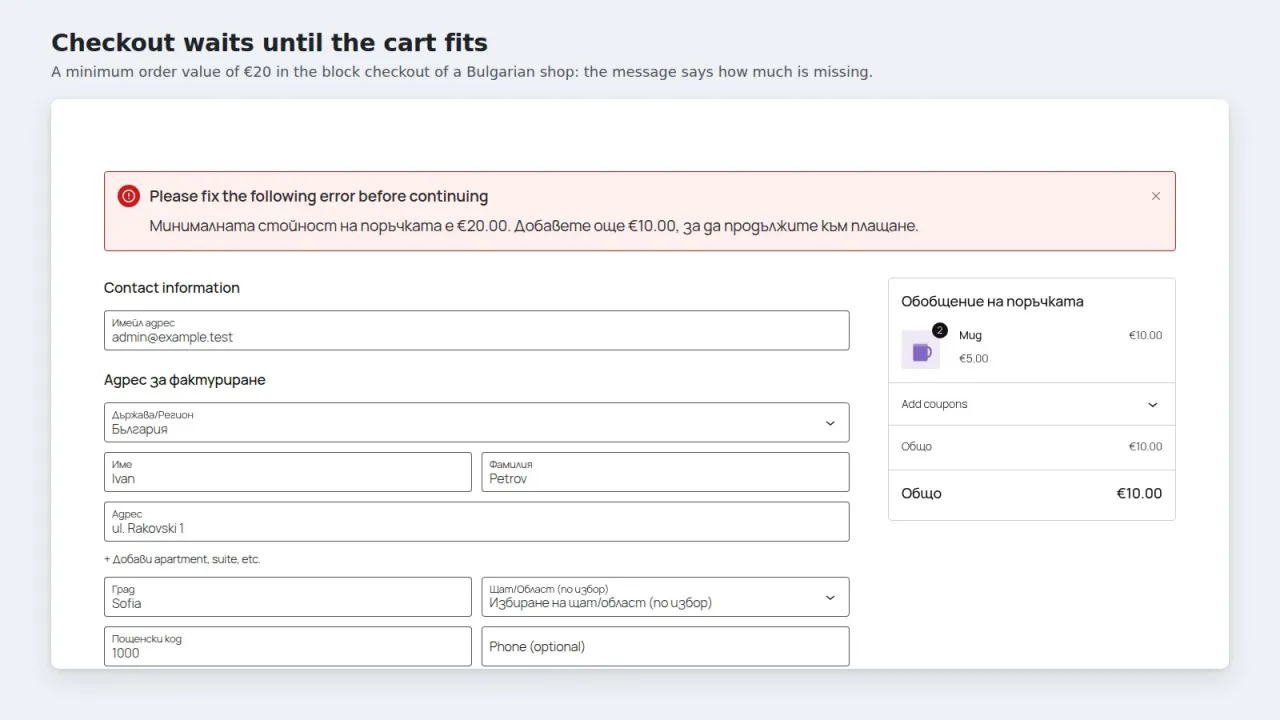Viewport: 1280px width, 720px height.
Task: Open the Държава/Регион country dropdown
Action: (x=477, y=422)
